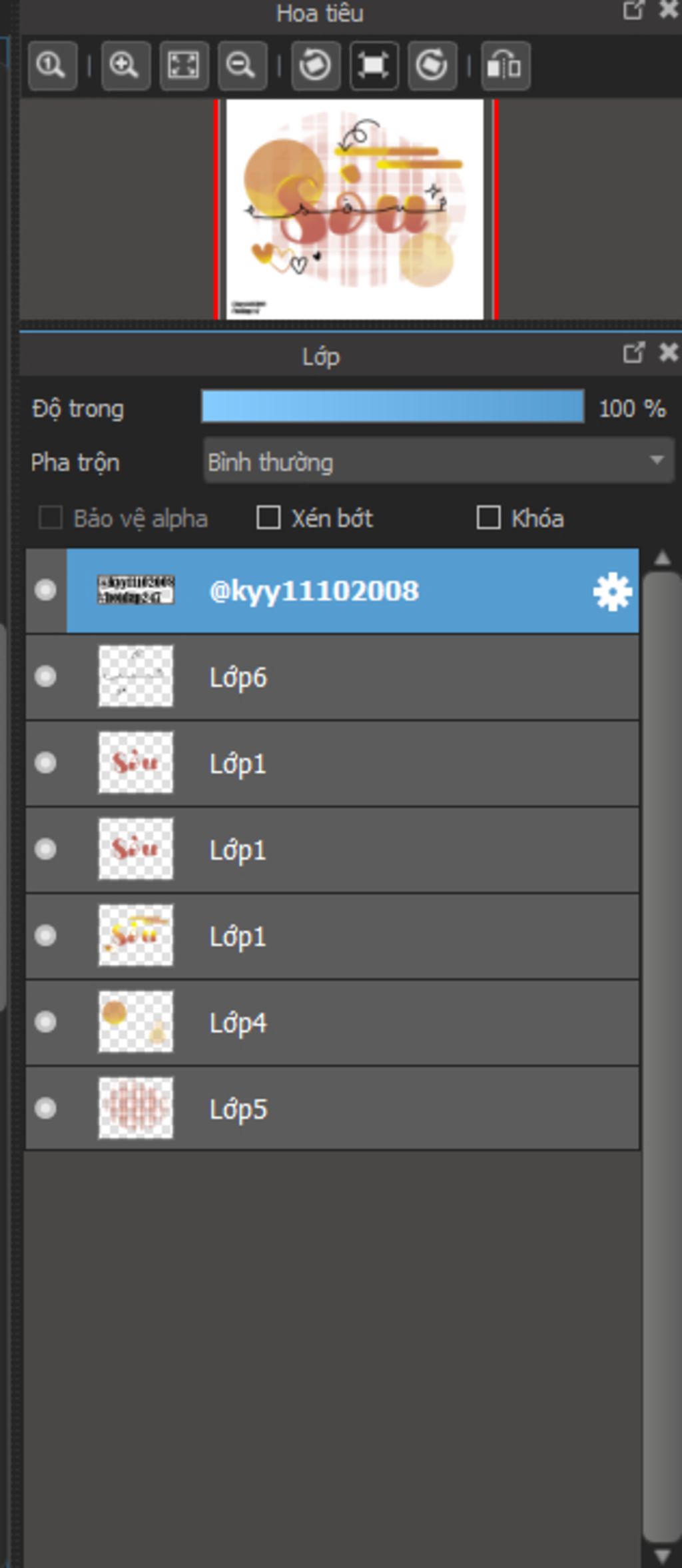Rotate canvas right in the navigator
Viewport: 682px width, 1568px height.
pos(432,65)
